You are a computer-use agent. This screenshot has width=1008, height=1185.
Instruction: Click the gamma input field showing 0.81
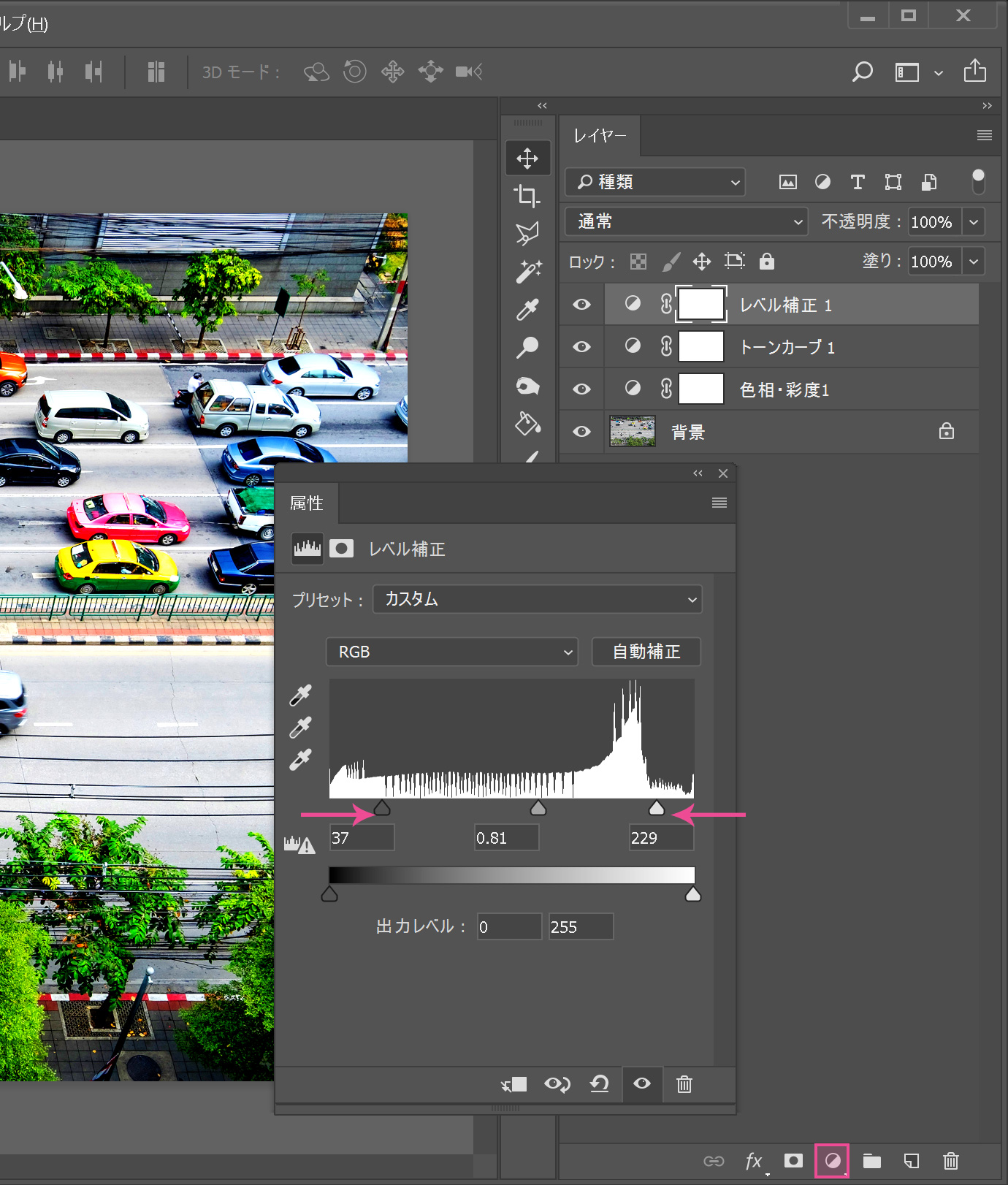(506, 838)
